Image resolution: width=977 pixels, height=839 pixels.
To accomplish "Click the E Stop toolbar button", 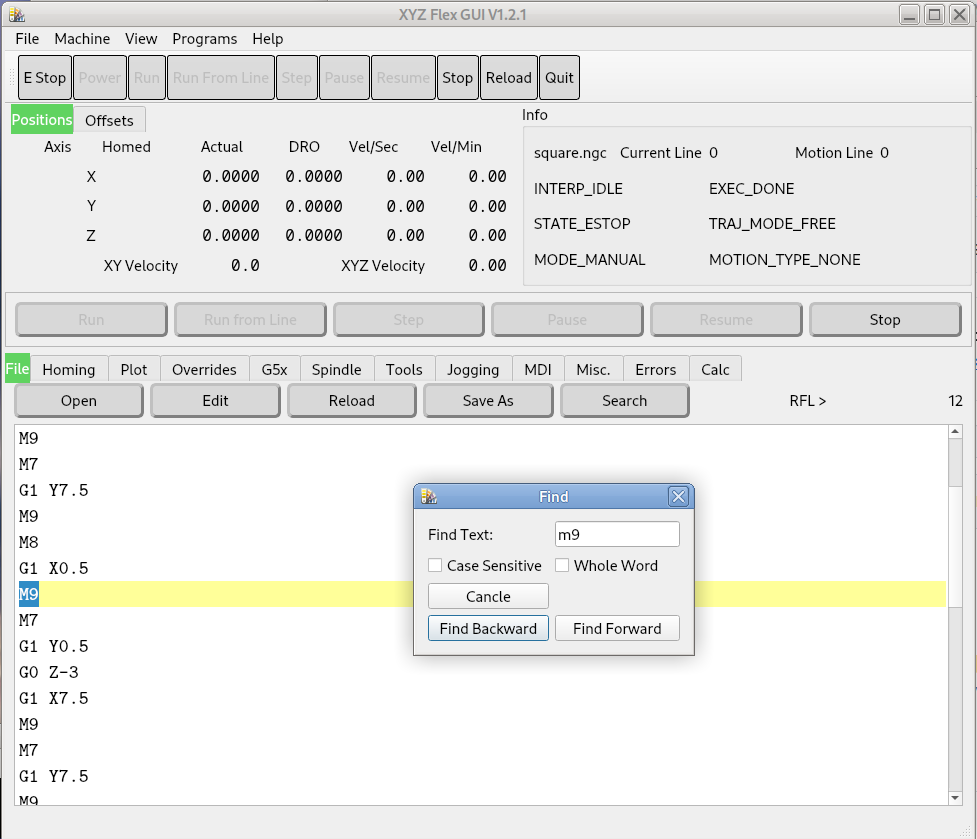I will point(45,77).
